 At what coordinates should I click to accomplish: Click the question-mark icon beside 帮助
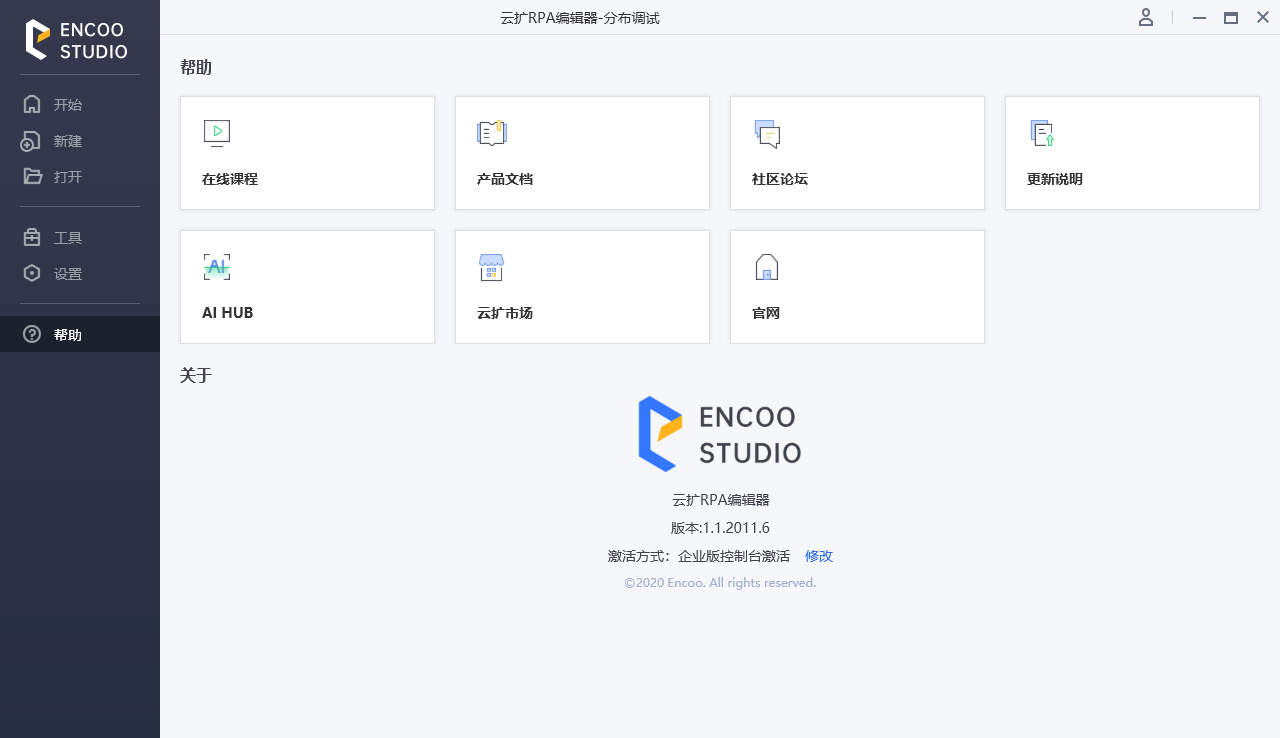point(32,334)
